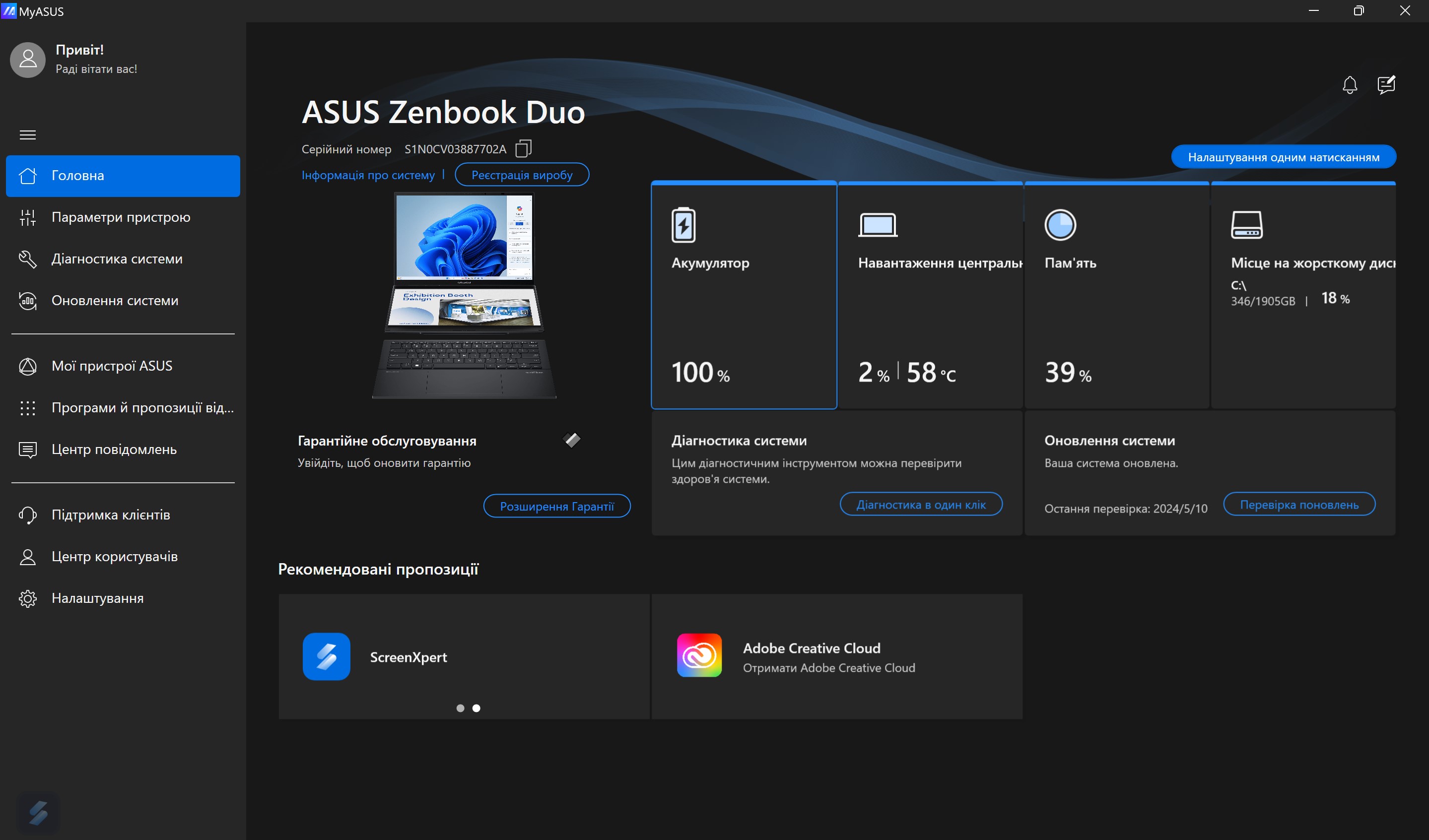
Task: Click Розширення Гарантії button
Action: (557, 506)
